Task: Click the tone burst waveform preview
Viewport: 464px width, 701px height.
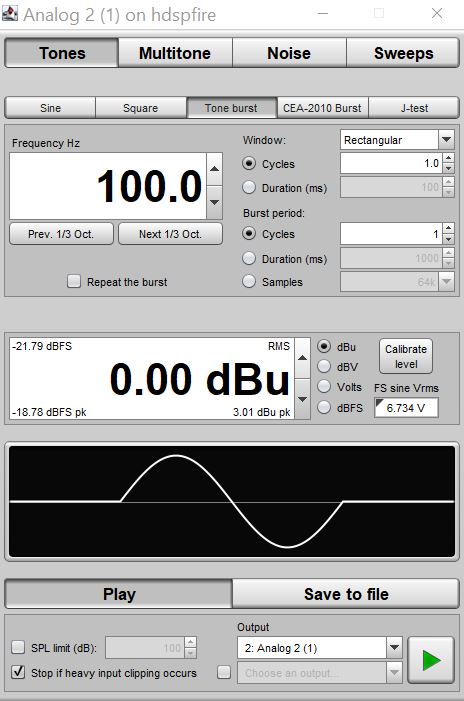Action: coord(232,501)
